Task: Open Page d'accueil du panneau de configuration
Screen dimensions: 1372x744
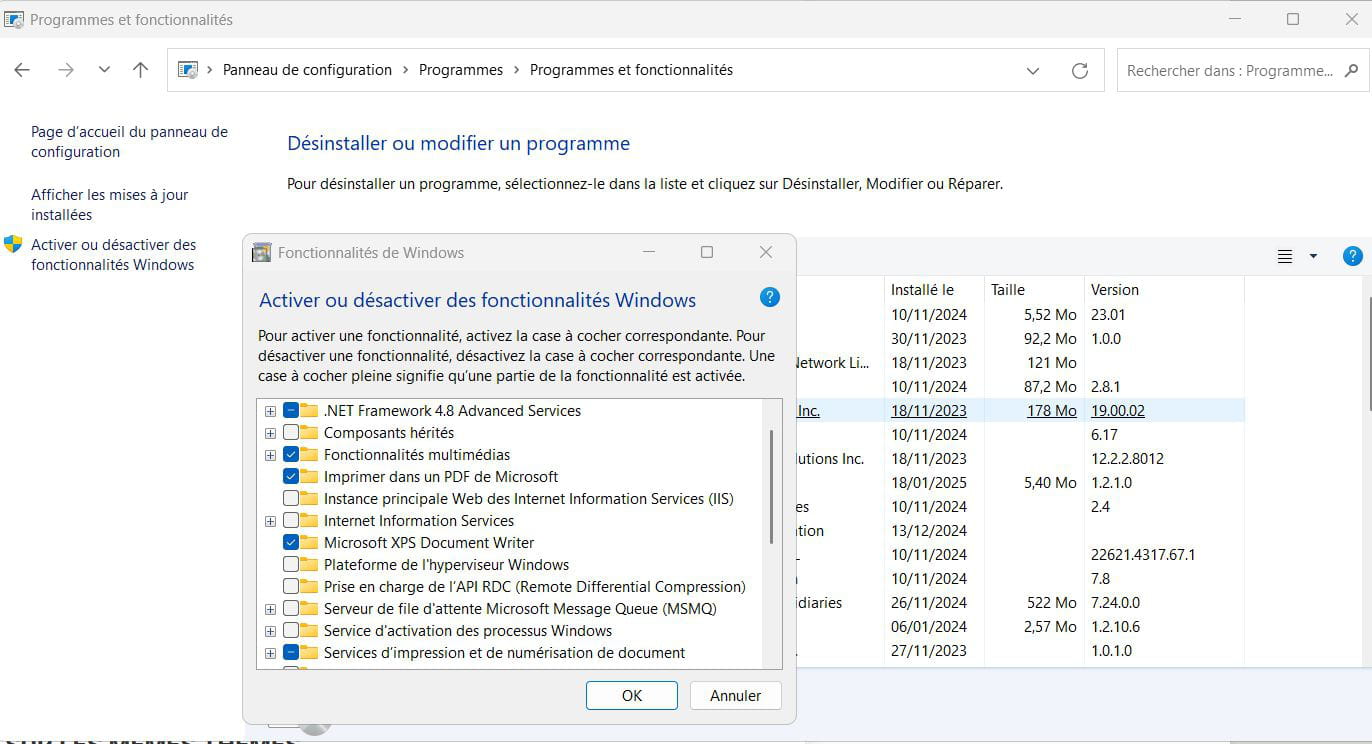Action: click(x=129, y=142)
